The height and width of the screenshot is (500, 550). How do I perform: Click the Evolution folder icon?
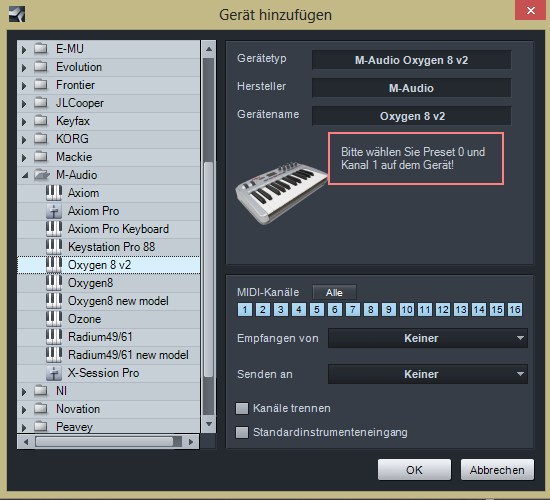[41, 66]
